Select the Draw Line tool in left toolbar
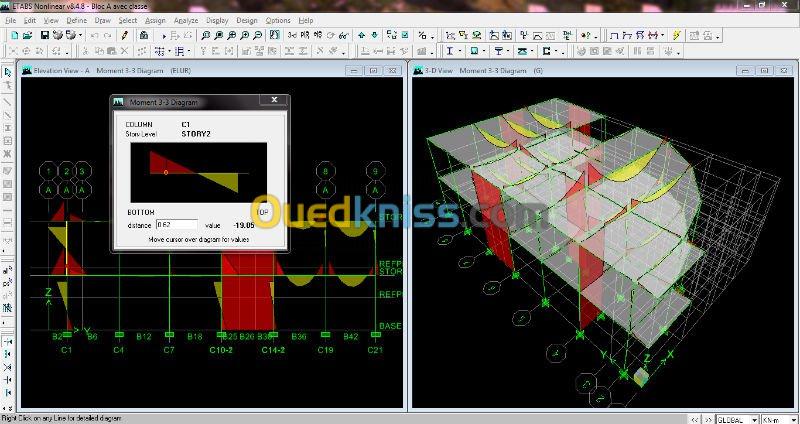The height and width of the screenshot is (424, 800). tap(7, 102)
